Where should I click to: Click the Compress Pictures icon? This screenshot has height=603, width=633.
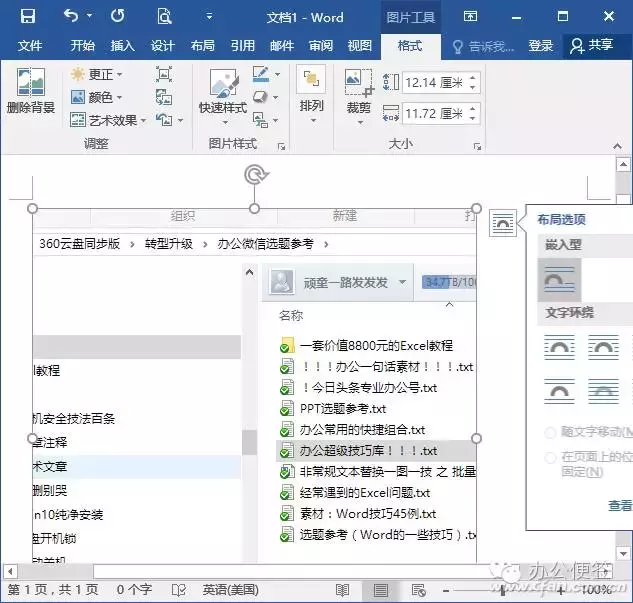[x=164, y=74]
